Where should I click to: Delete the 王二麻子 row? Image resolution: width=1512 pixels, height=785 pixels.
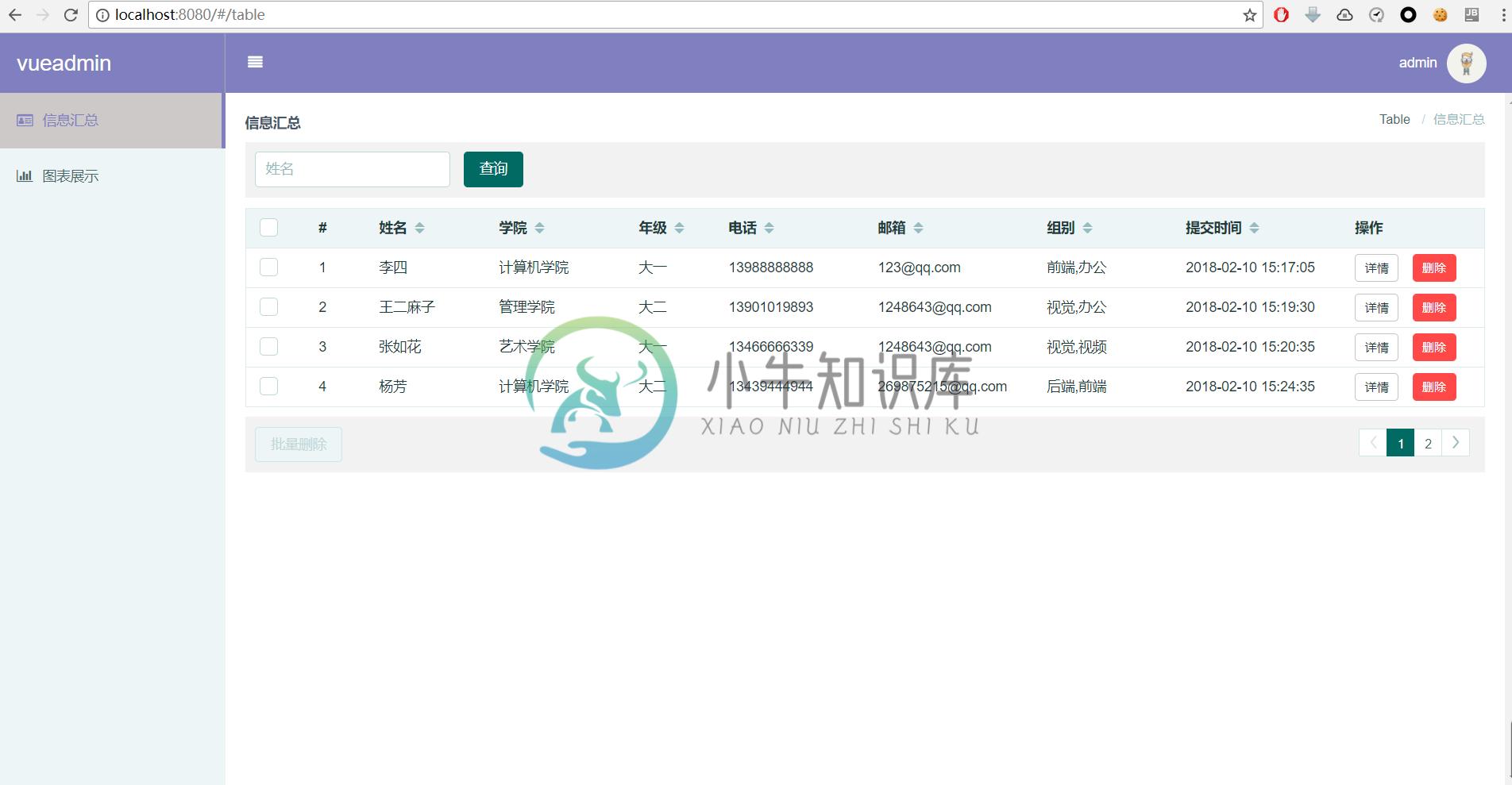(1434, 307)
